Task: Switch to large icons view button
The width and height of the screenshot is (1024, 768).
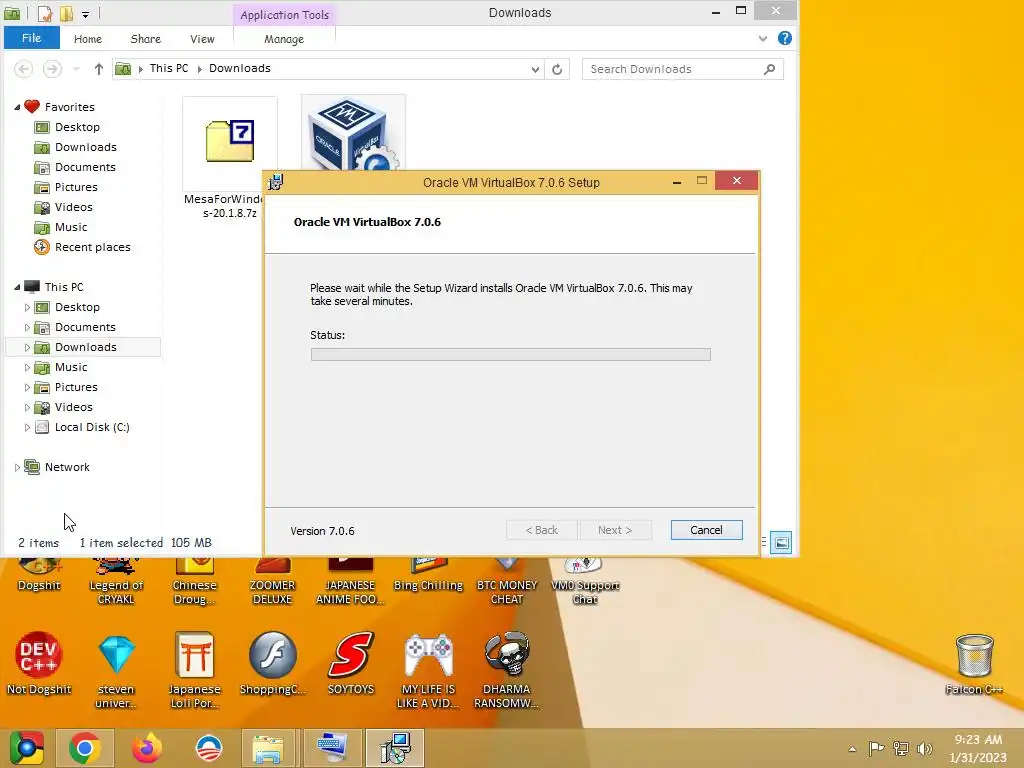Action: pyautogui.click(x=780, y=542)
